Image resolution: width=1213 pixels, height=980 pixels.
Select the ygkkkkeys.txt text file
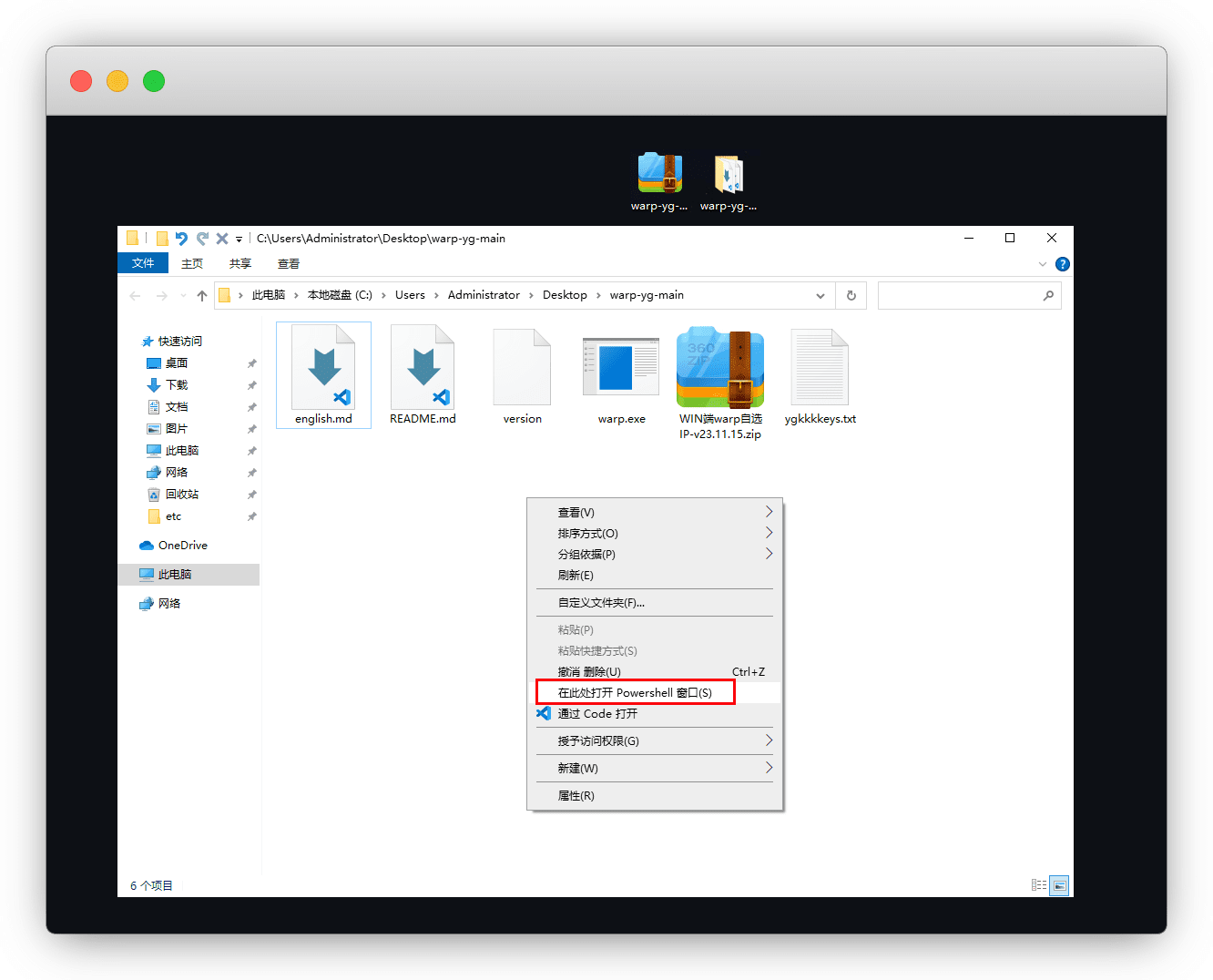(820, 368)
